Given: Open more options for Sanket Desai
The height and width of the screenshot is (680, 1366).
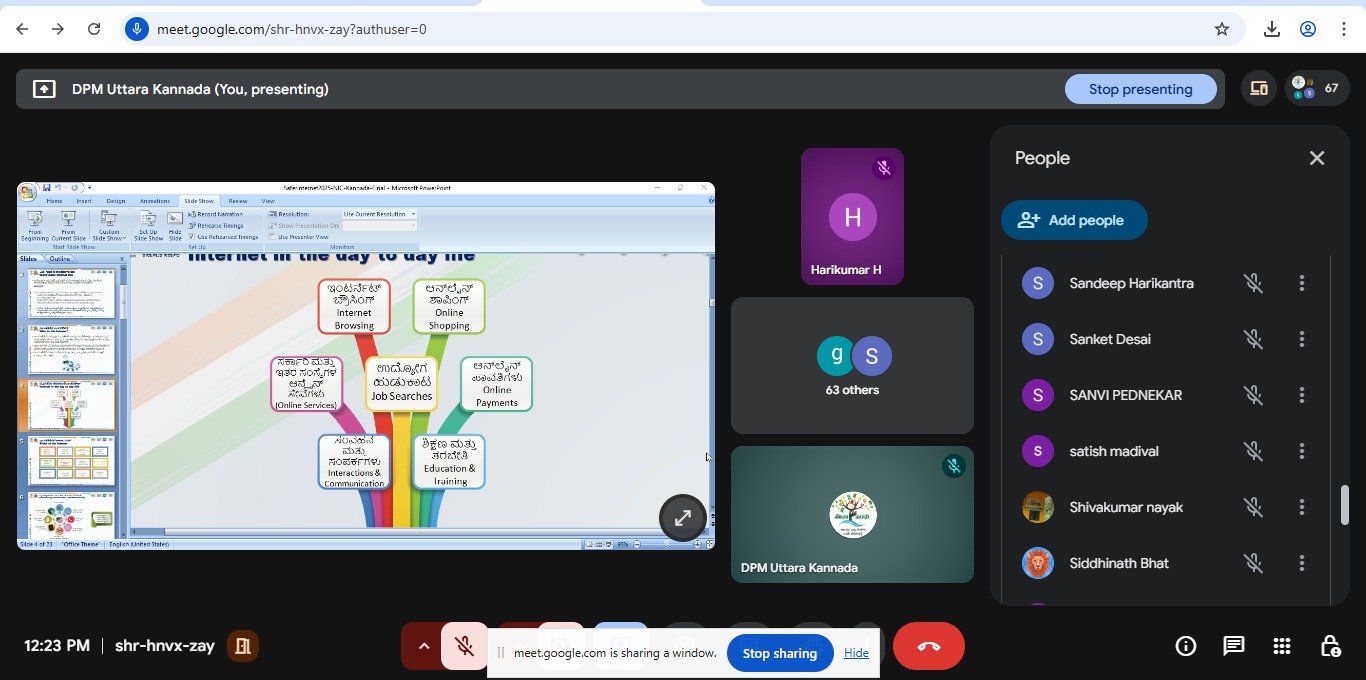Looking at the screenshot, I should coord(1301,339).
